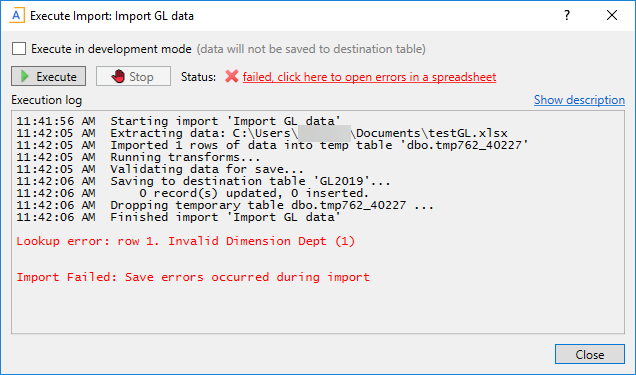Screen dimensions: 636x375
Task: Open the question mark help button
Action: point(567,15)
